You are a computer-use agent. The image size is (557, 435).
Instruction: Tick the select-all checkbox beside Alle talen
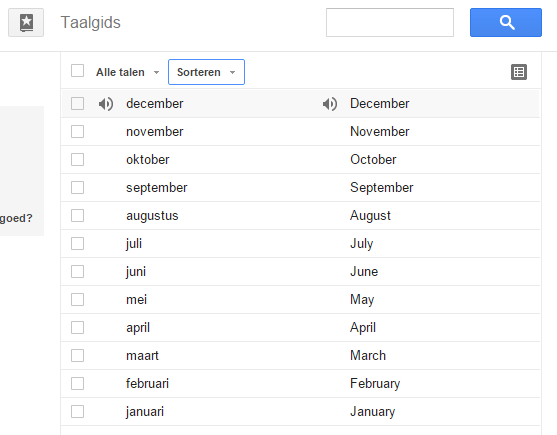click(x=77, y=71)
